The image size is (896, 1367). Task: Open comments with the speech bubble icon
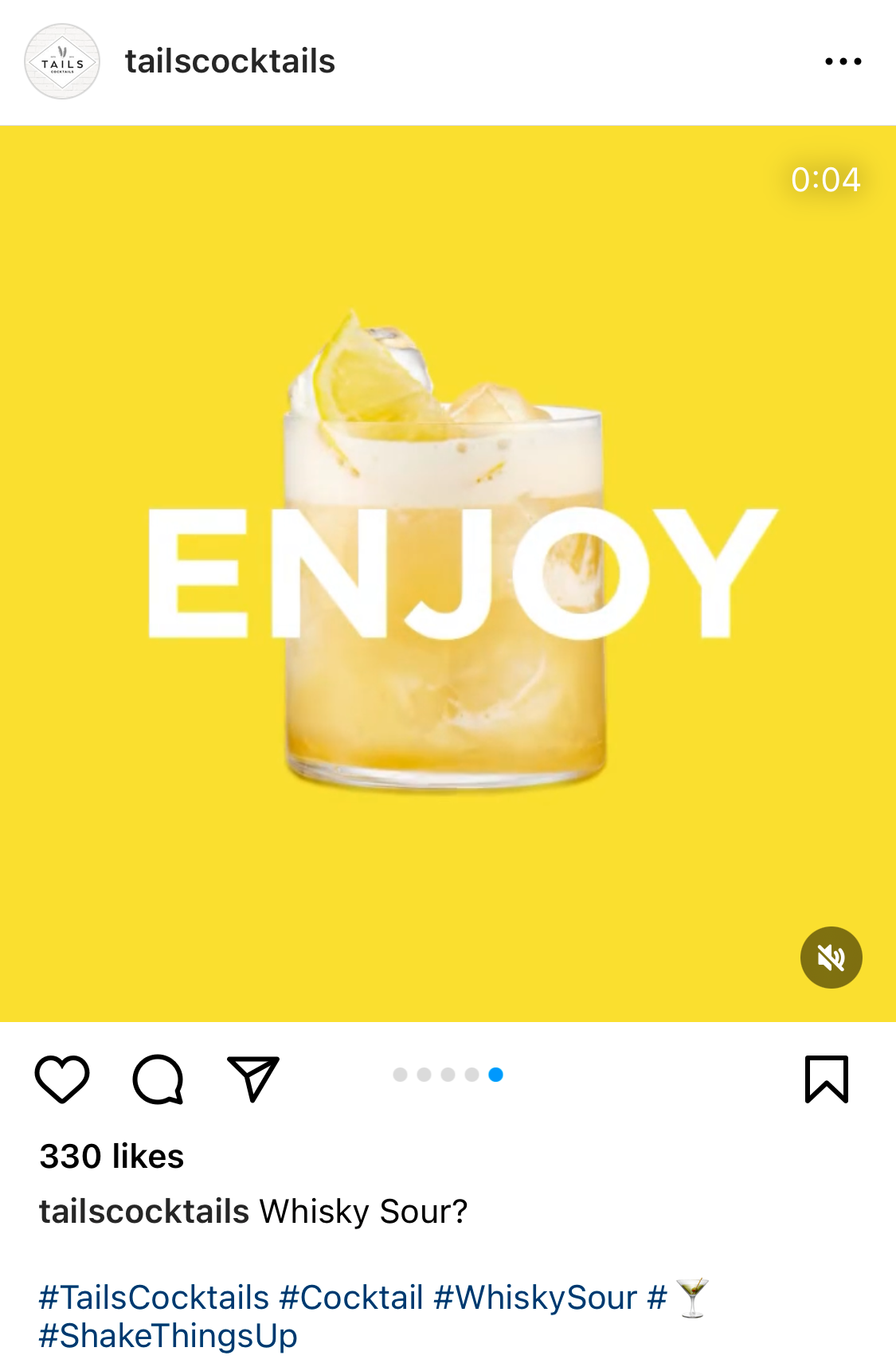(x=158, y=1079)
